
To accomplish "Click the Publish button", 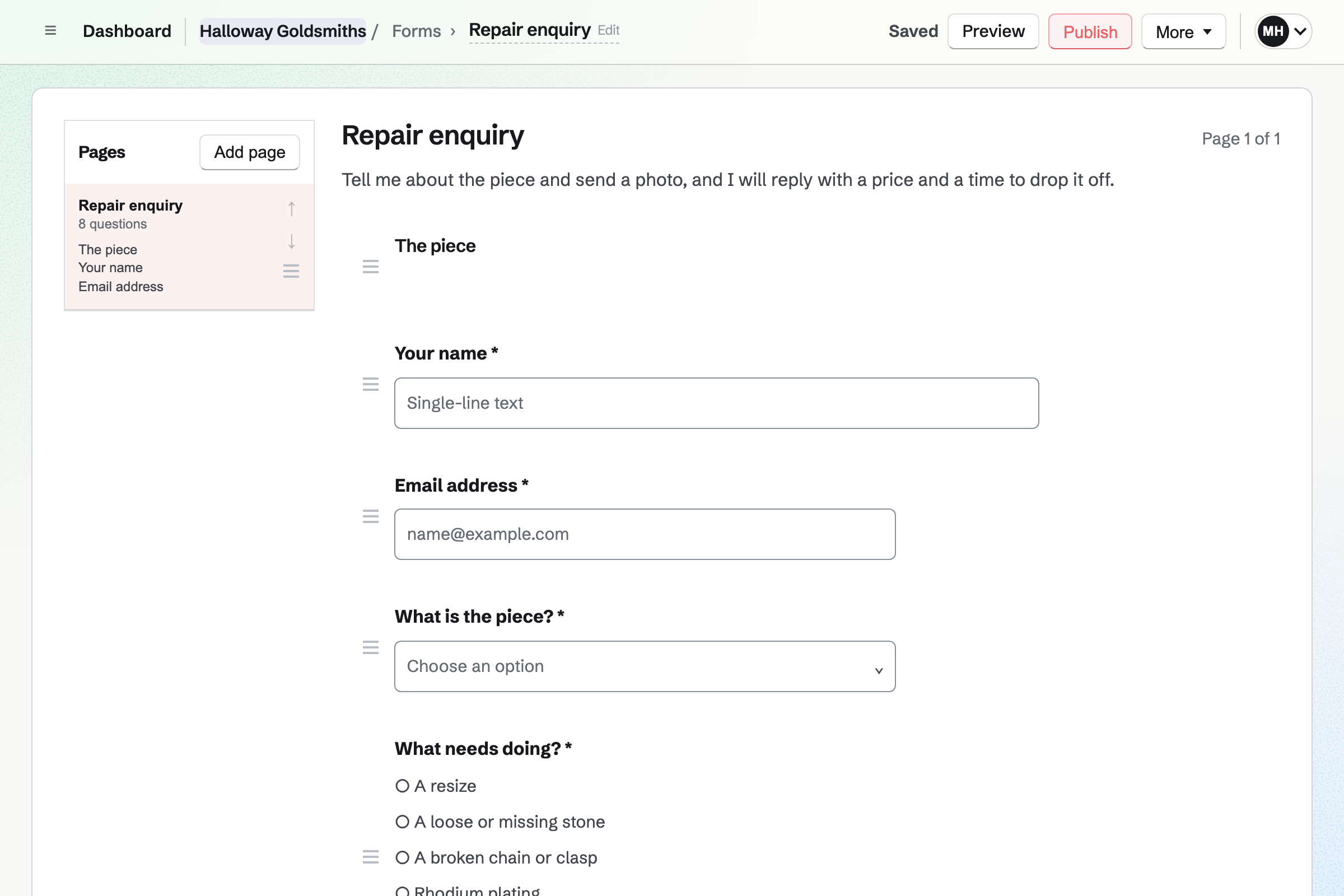I will pos(1090,31).
